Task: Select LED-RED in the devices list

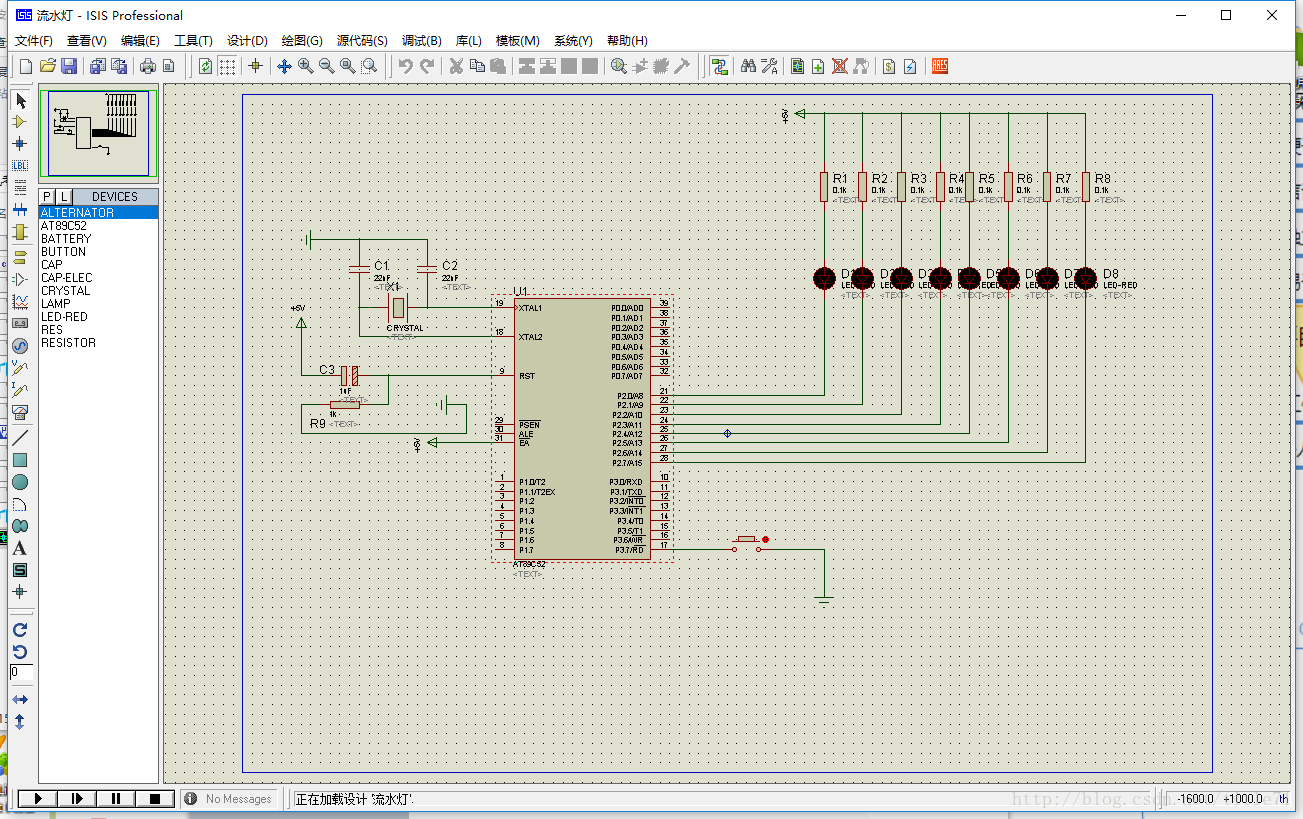Action: [x=98, y=317]
